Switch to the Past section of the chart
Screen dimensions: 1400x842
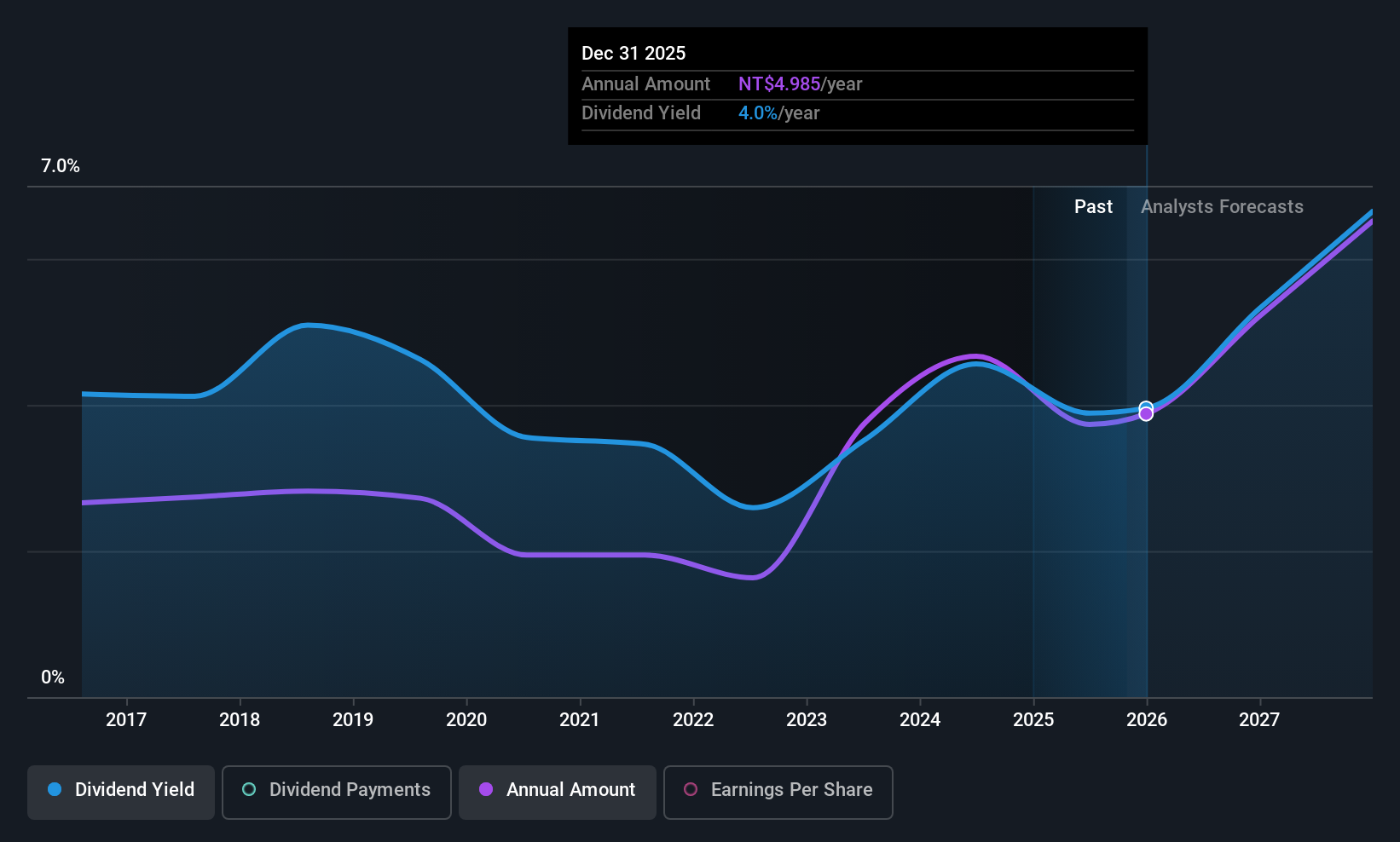coord(1093,206)
